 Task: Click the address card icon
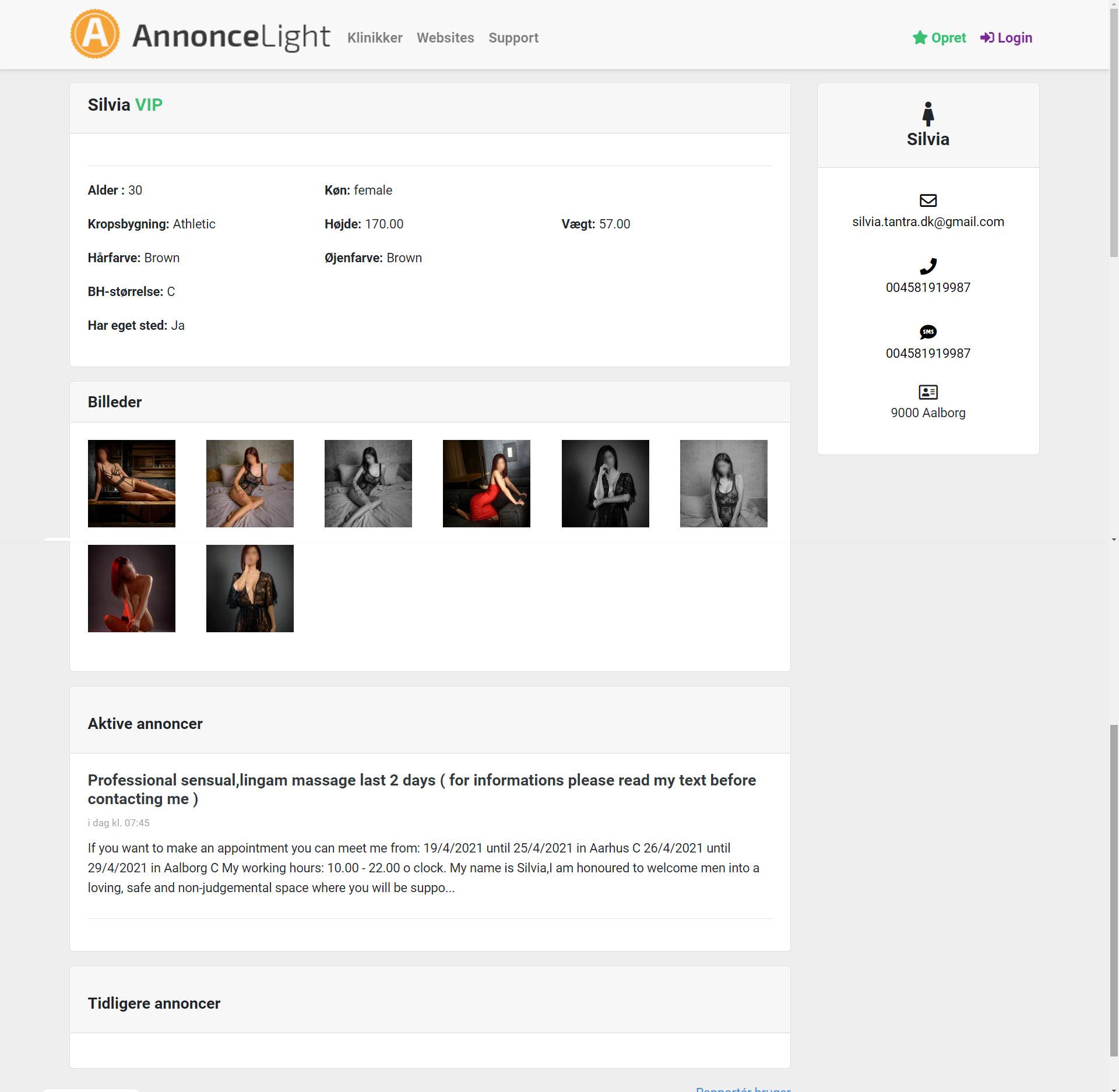pos(928,392)
